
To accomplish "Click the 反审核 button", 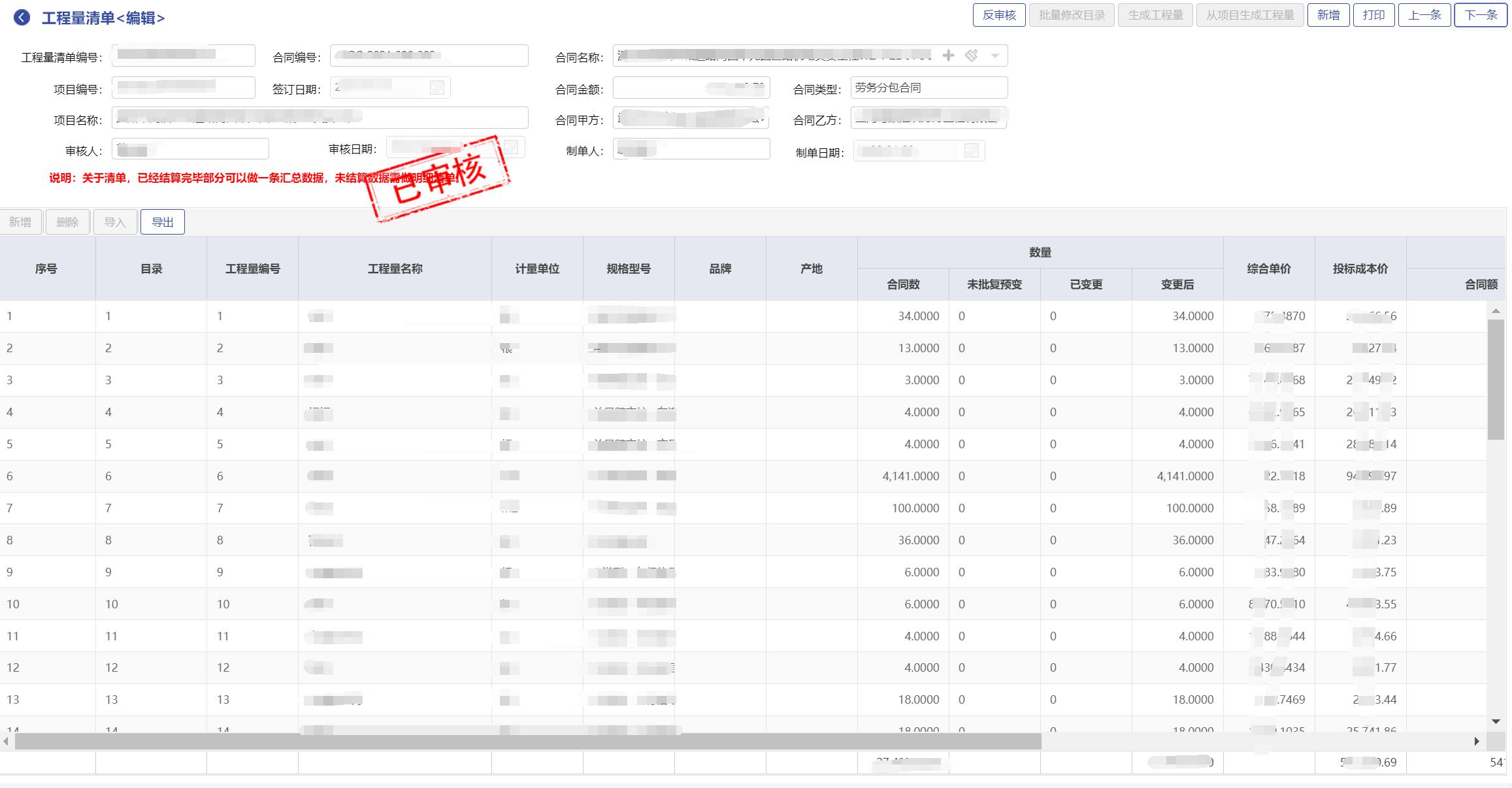I will (x=999, y=15).
